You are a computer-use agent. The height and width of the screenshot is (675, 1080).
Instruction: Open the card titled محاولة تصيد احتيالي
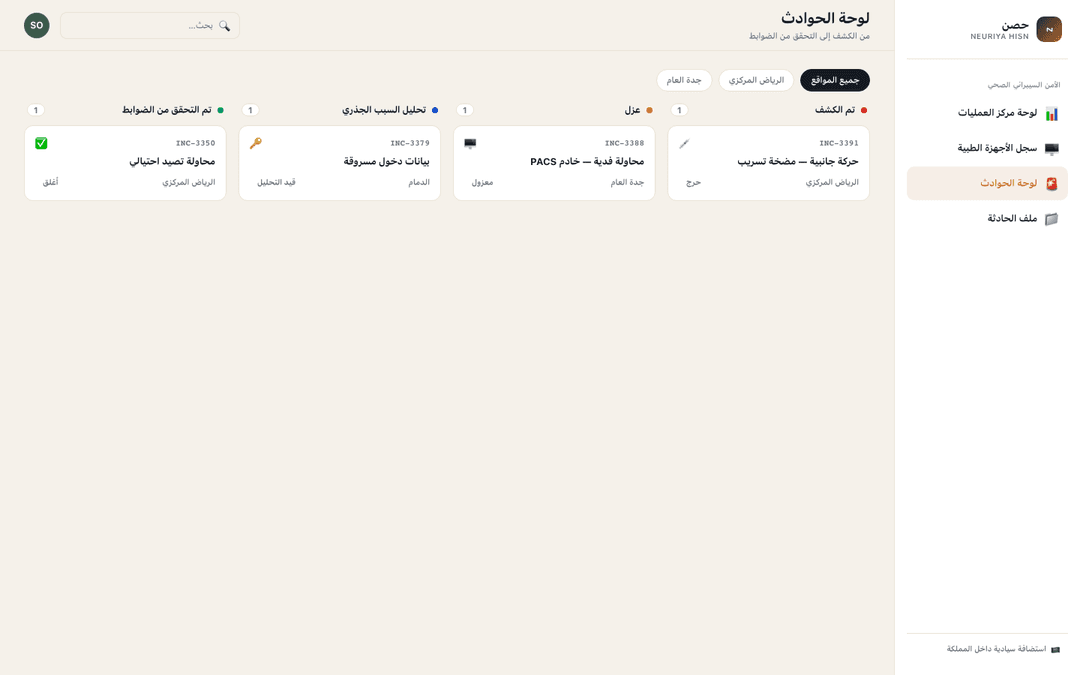125,163
